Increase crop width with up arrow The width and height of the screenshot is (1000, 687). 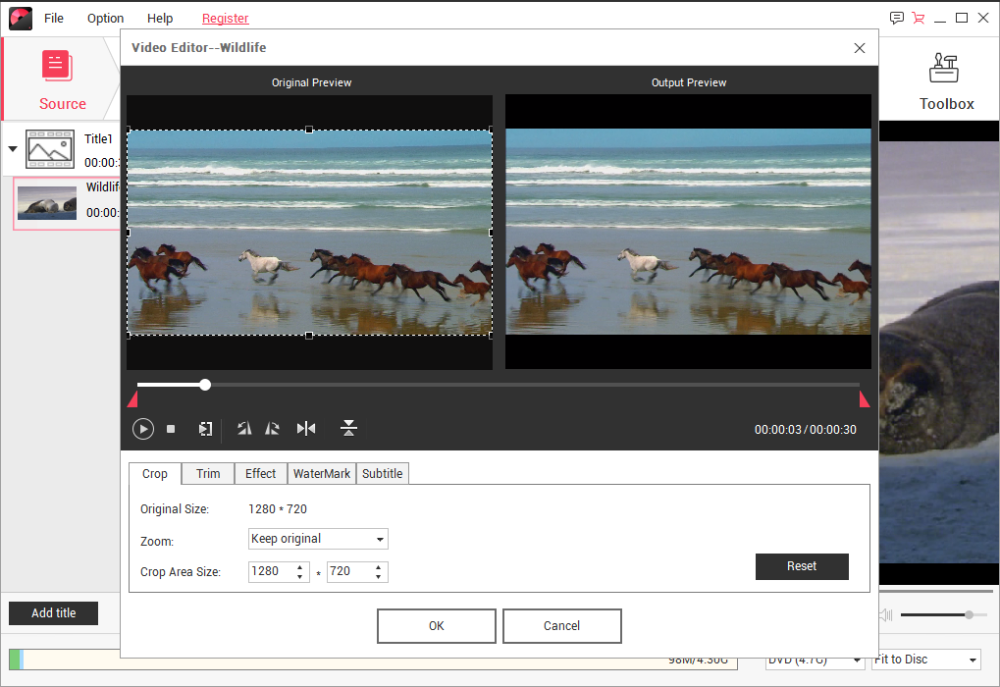pyautogui.click(x=300, y=566)
